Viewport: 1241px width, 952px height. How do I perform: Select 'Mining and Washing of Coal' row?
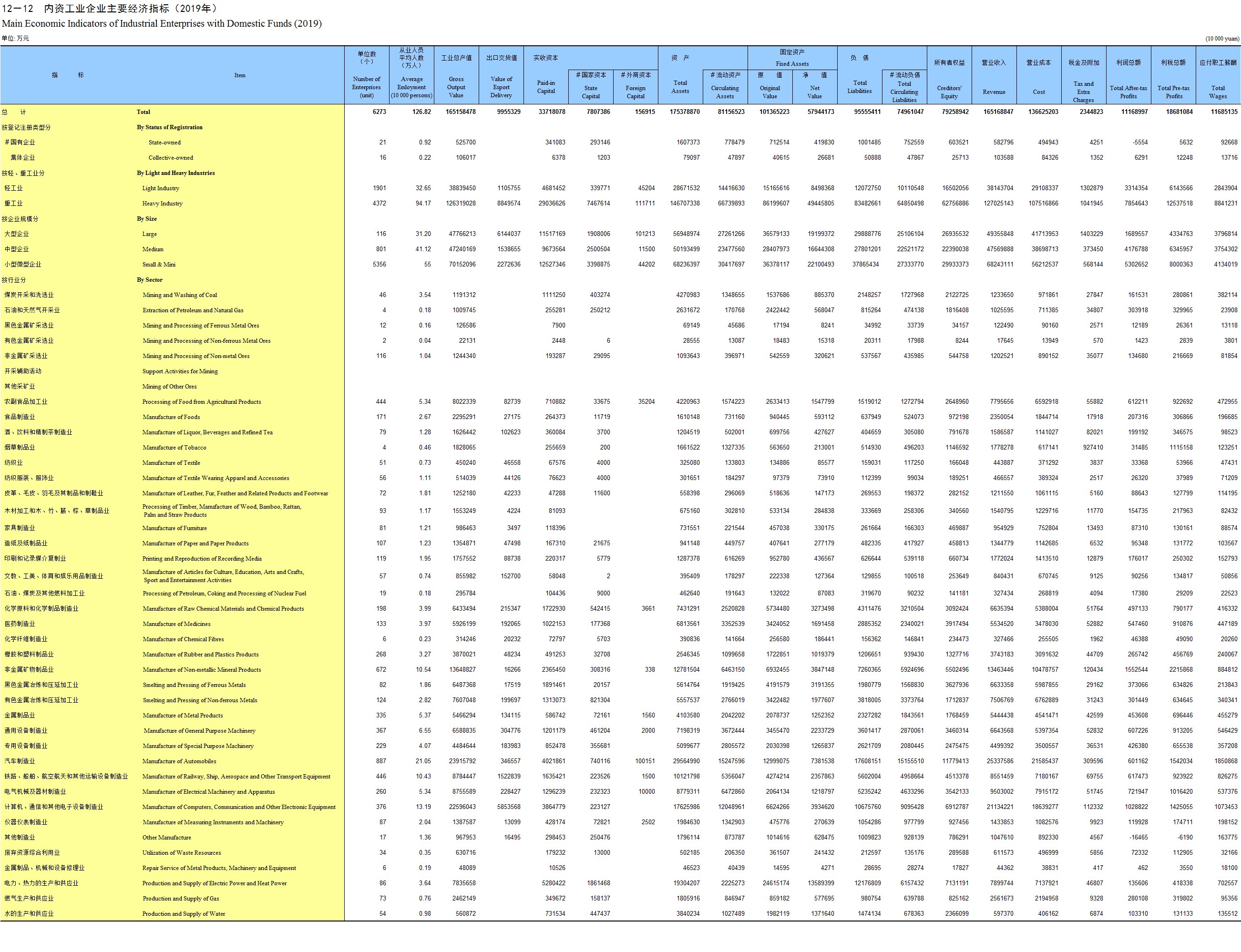pos(180,295)
